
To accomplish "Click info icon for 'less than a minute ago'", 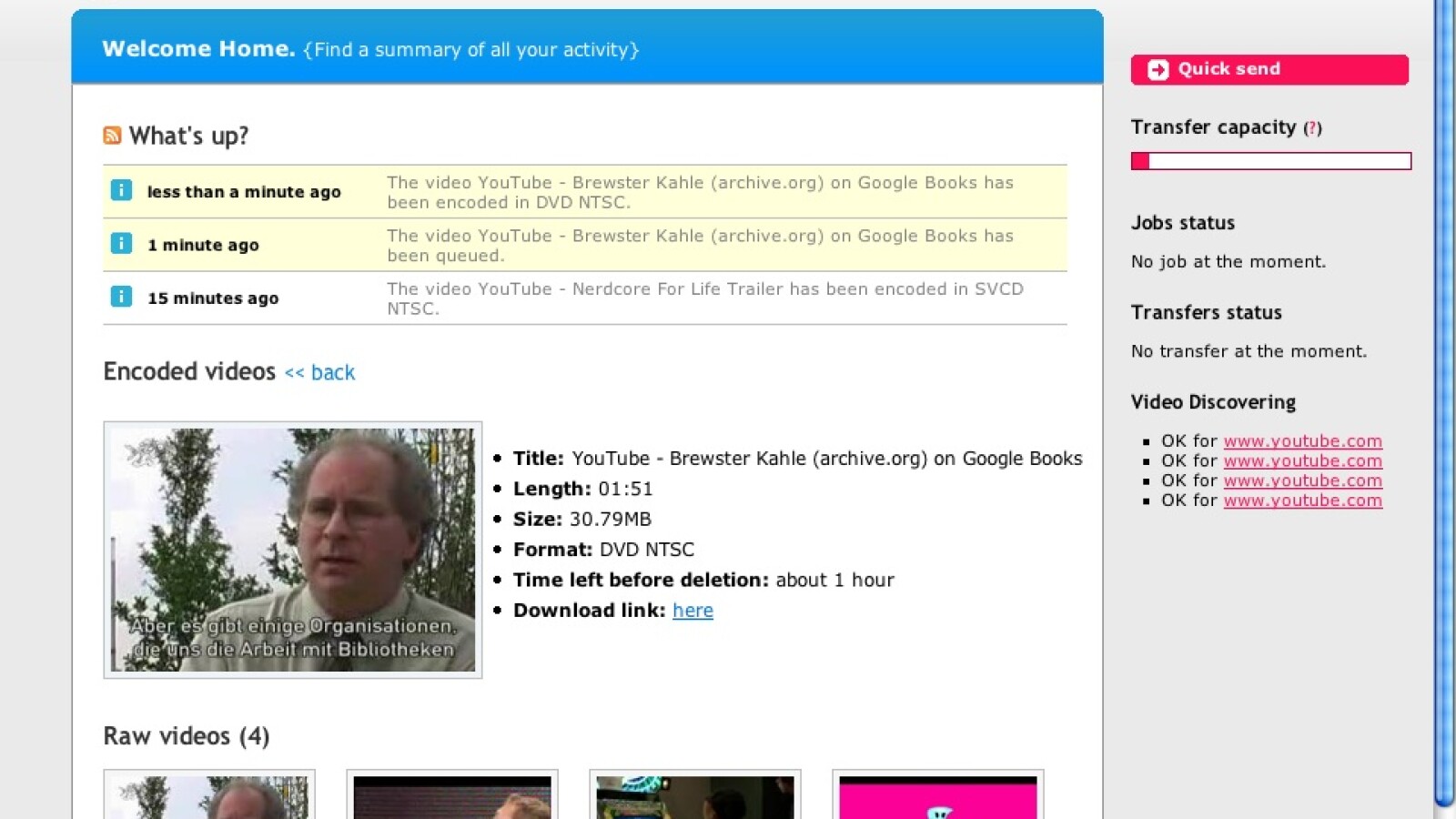I will (121, 190).
